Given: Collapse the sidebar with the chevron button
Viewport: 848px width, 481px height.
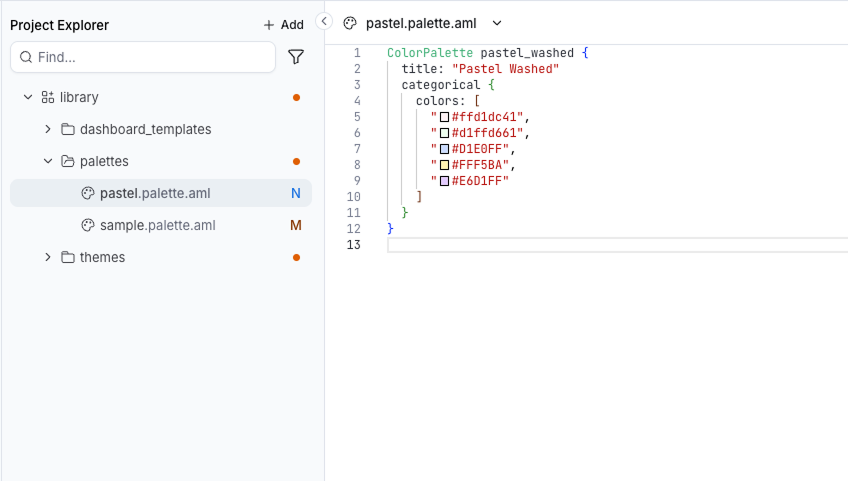Looking at the screenshot, I should pyautogui.click(x=323, y=22).
